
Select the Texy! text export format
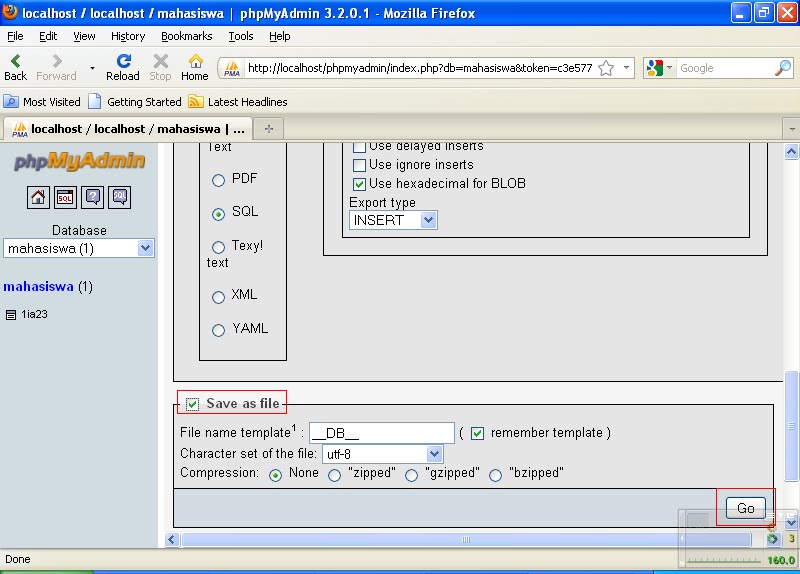[218, 247]
